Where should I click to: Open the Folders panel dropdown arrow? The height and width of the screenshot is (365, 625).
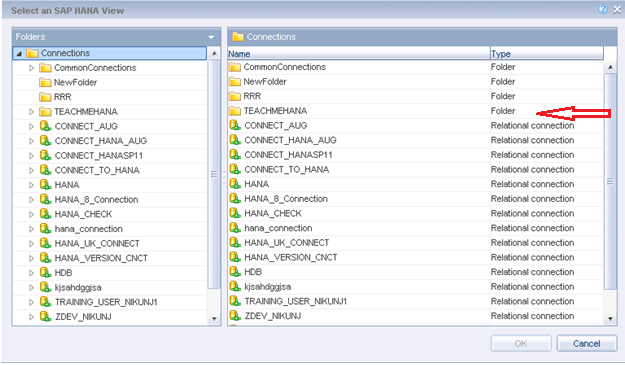pos(211,37)
